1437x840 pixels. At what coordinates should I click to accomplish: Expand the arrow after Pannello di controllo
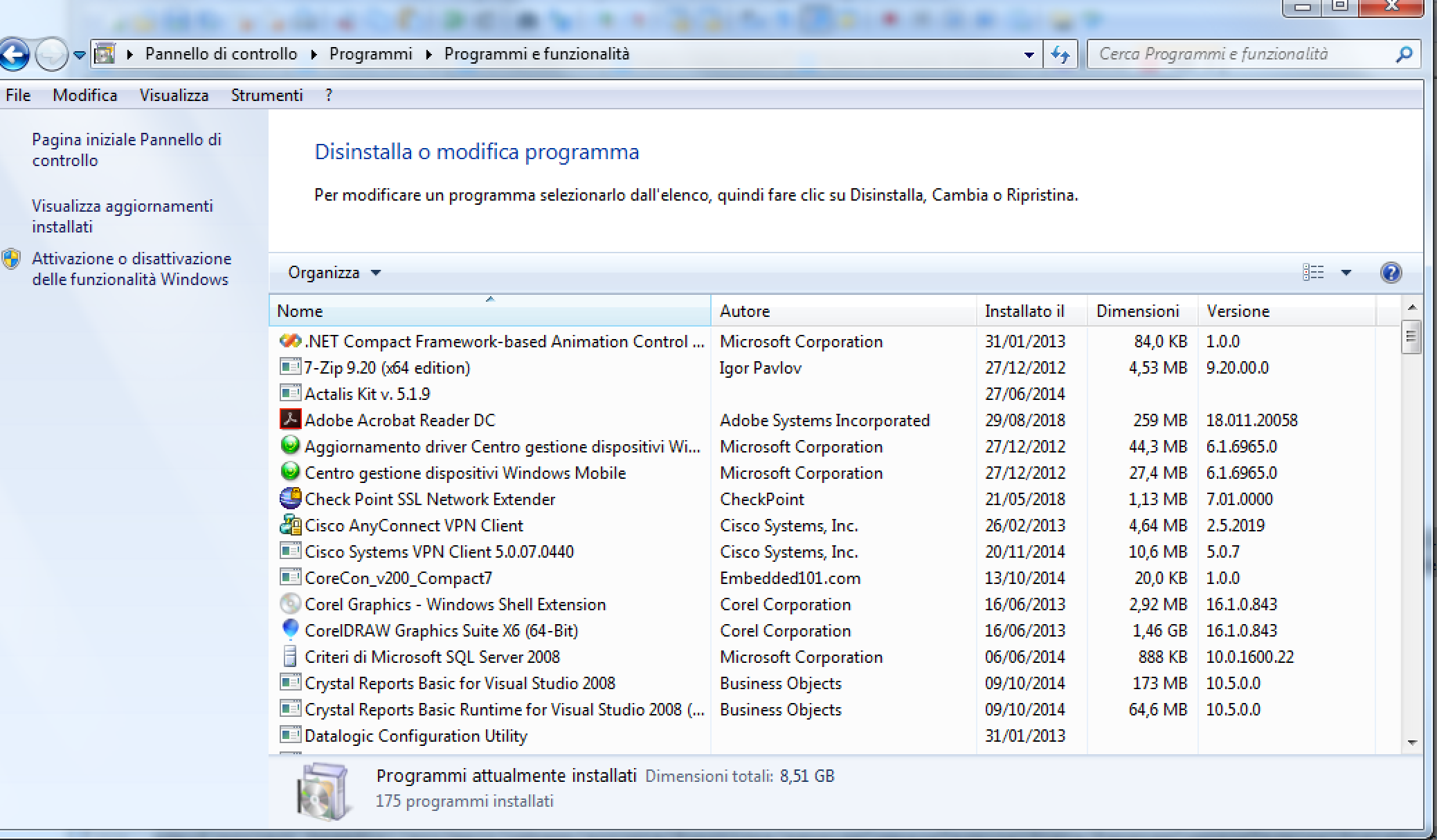(x=314, y=55)
